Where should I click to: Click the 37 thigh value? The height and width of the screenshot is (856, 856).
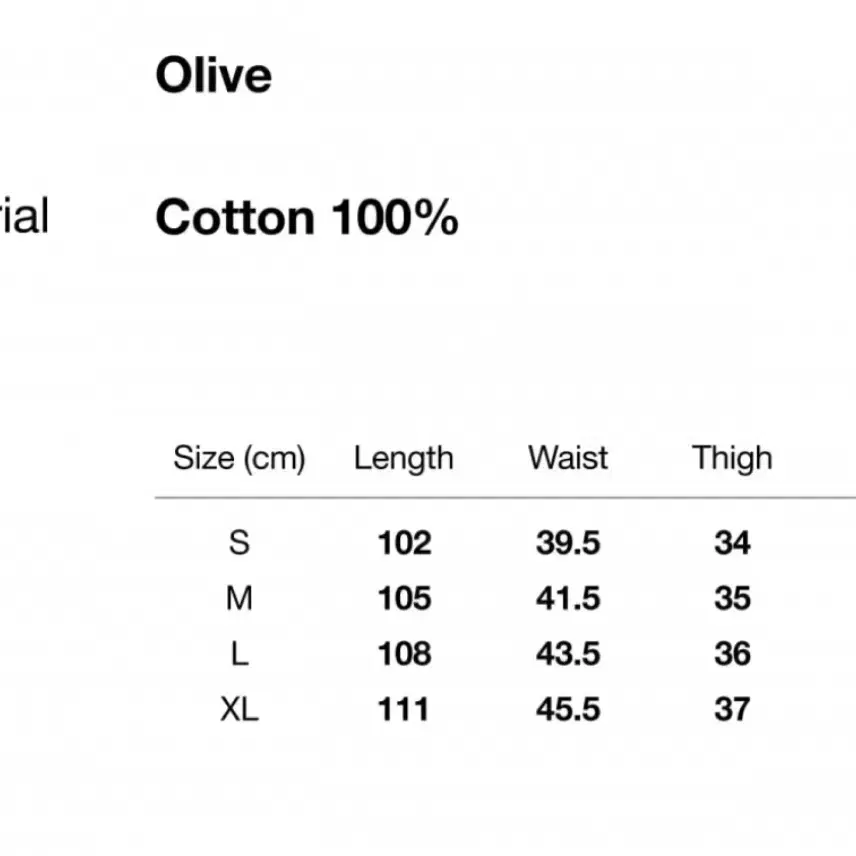tap(732, 709)
